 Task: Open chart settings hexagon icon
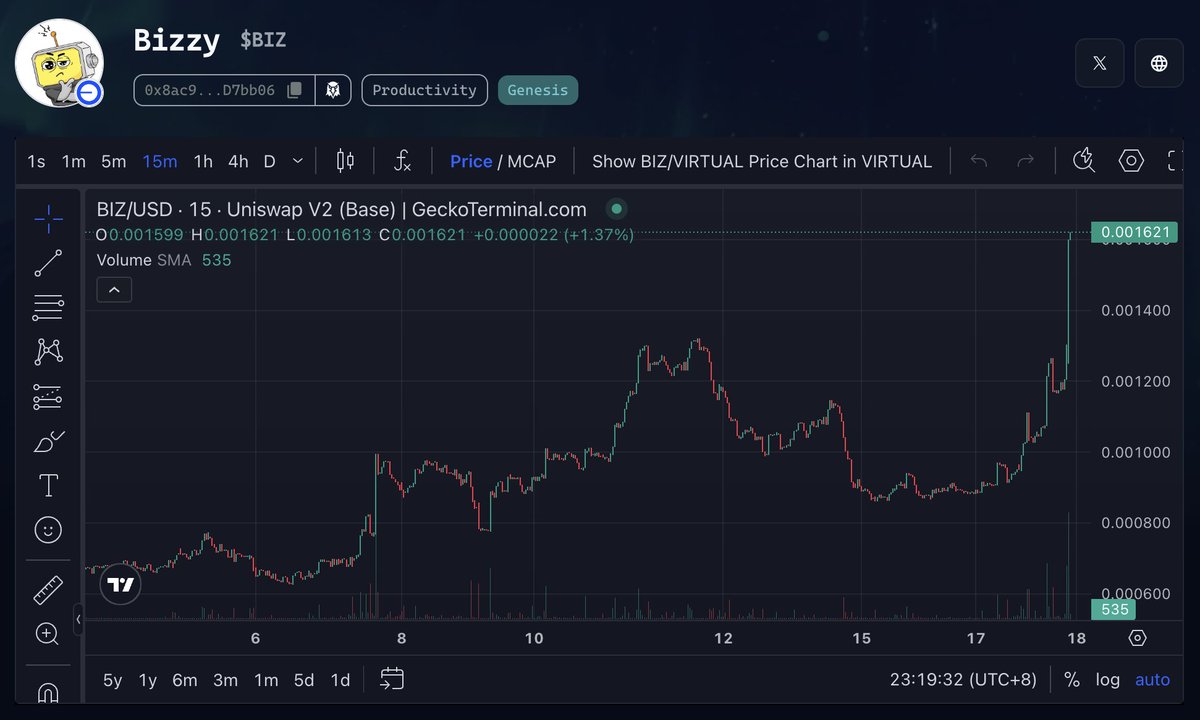(1131, 161)
